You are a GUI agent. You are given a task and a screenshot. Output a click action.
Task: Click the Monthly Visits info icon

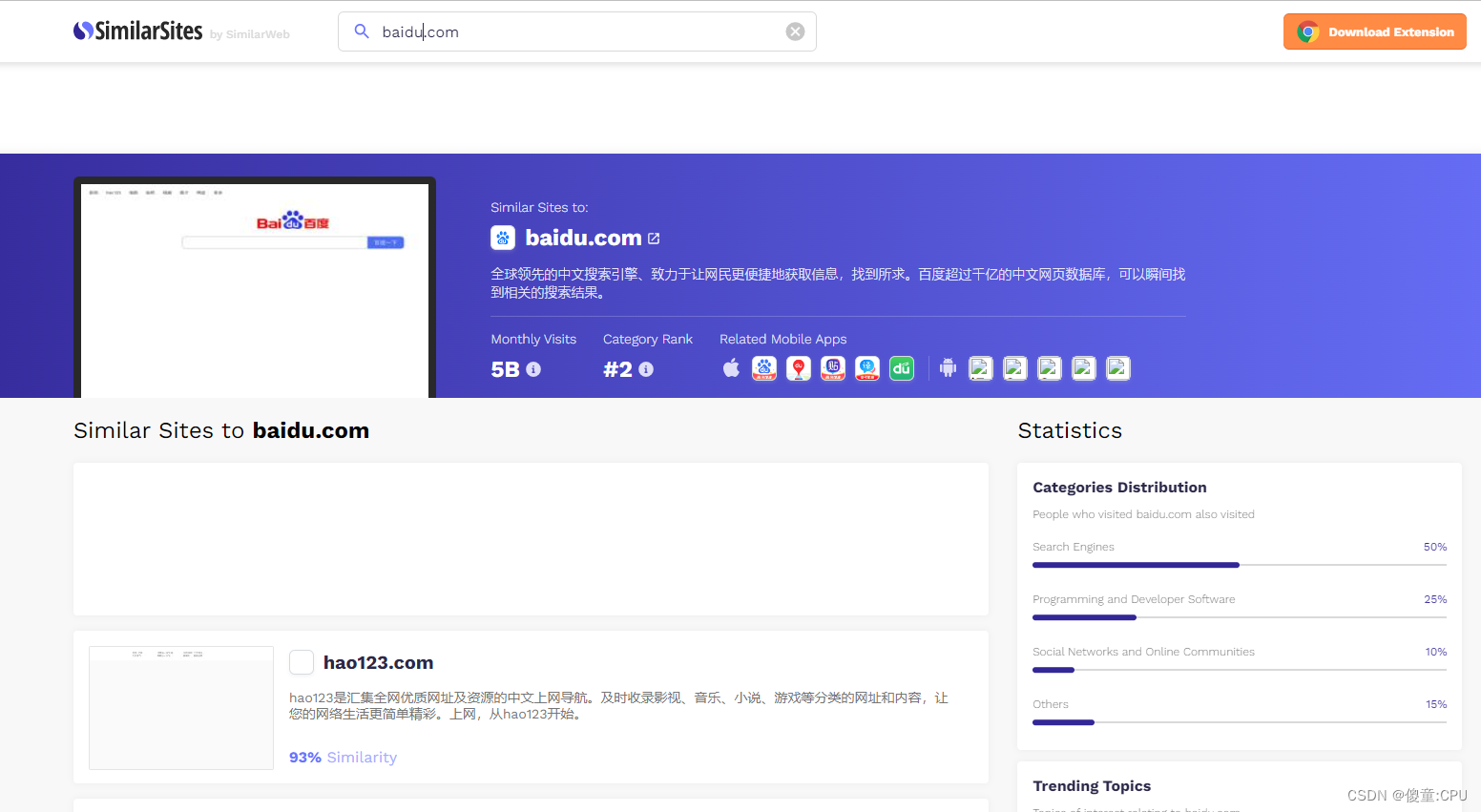tap(533, 369)
